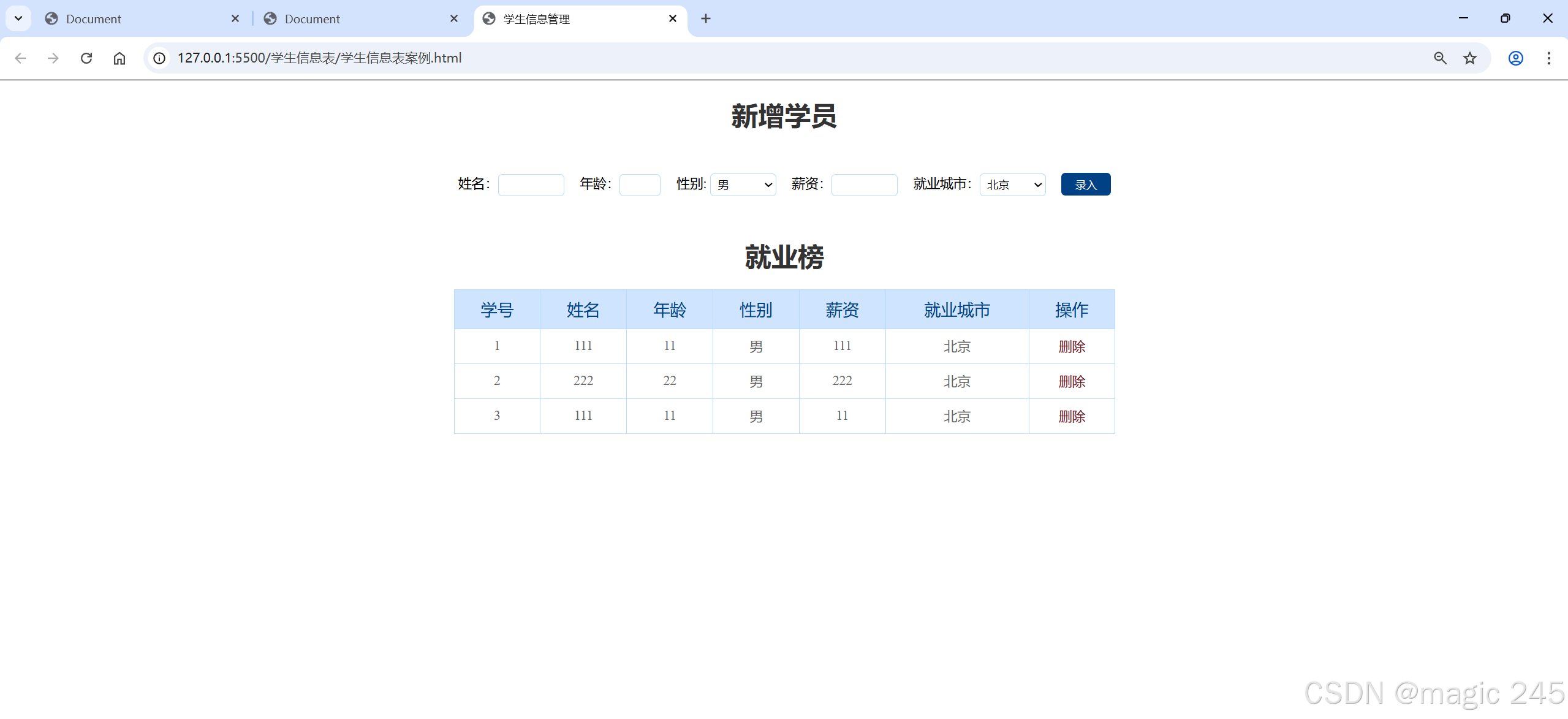This screenshot has height=719, width=1568.
Task: Click the 录入 submit button
Action: click(1085, 185)
